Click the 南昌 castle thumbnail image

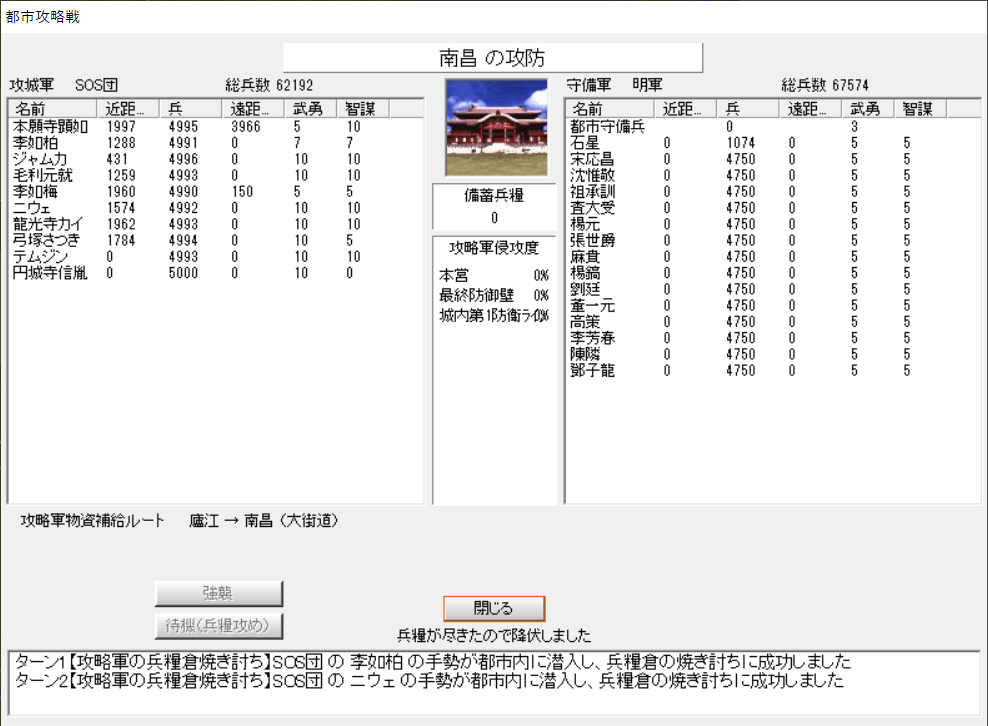[496, 127]
